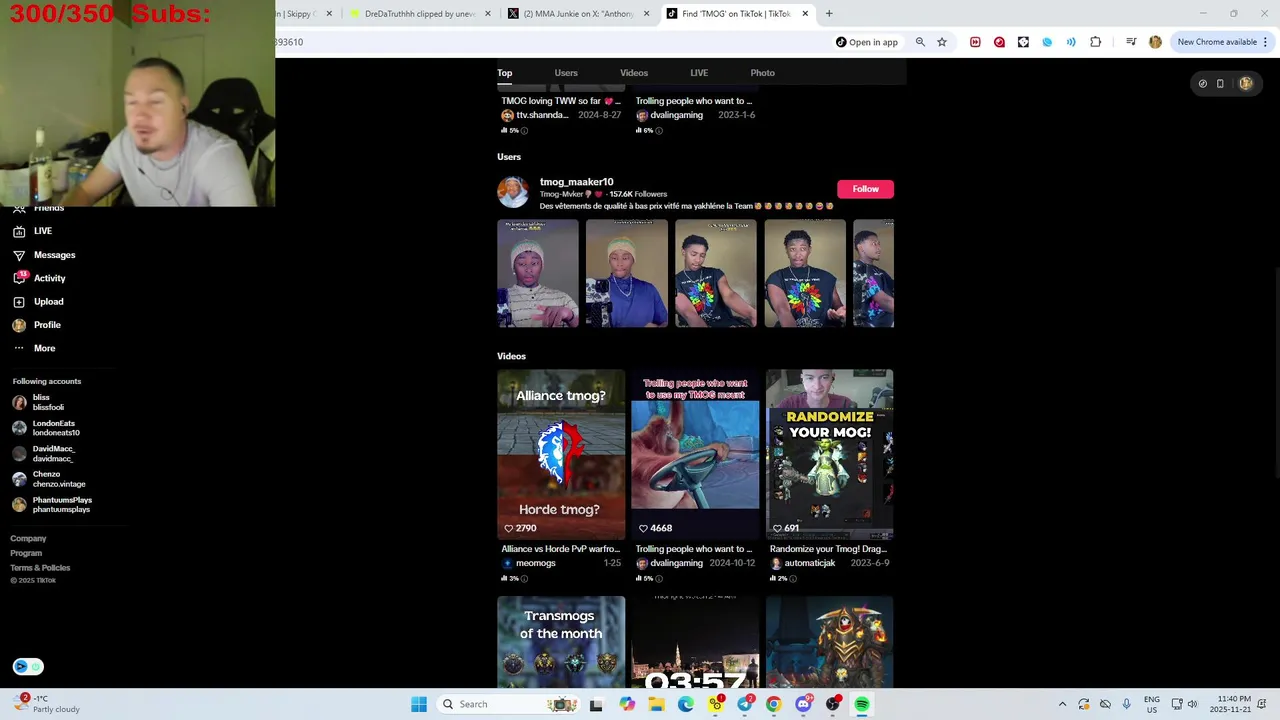The image size is (1280, 720).
Task: Click the Windows taskbar Search box
Action: 510,704
